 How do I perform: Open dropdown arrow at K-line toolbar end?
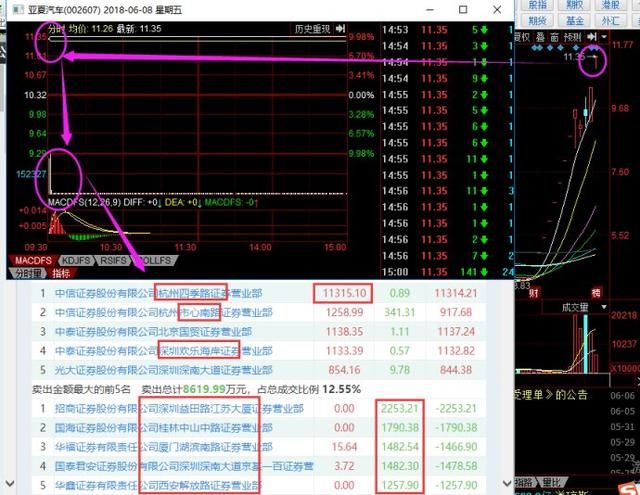point(604,37)
